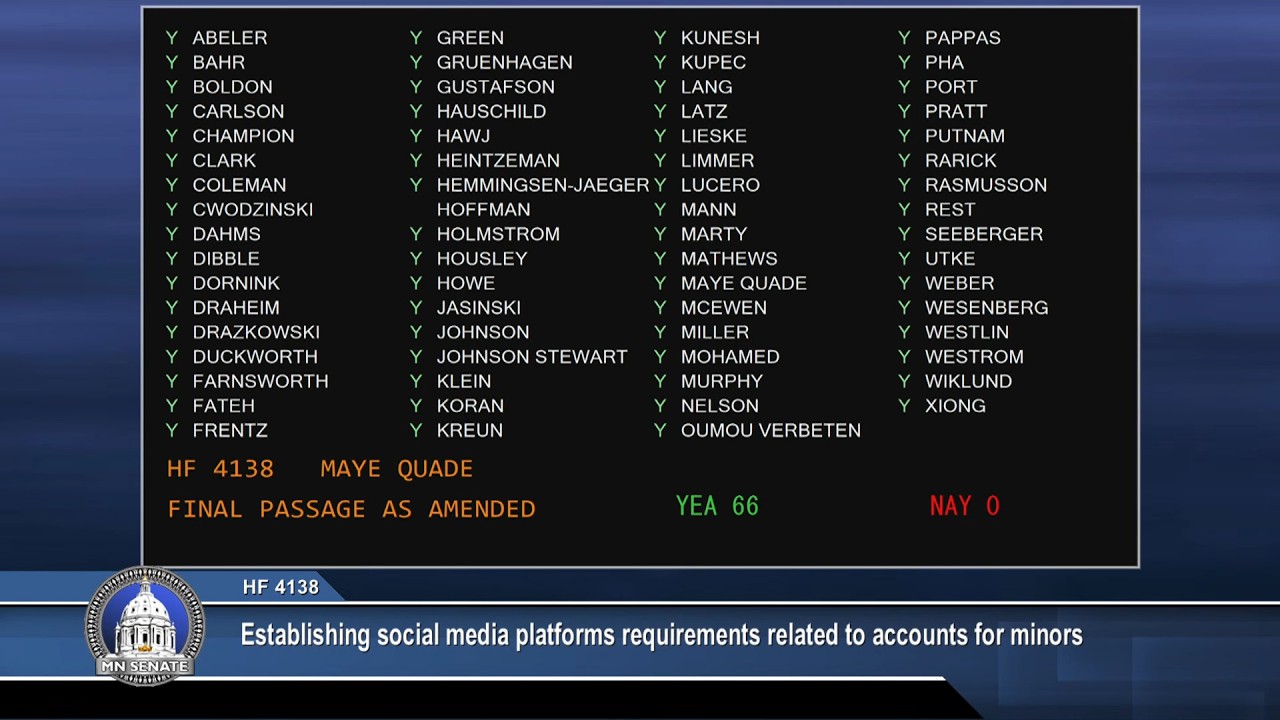Click the orange HF 4138 bill number
This screenshot has width=1280, height=720.
[x=221, y=469]
